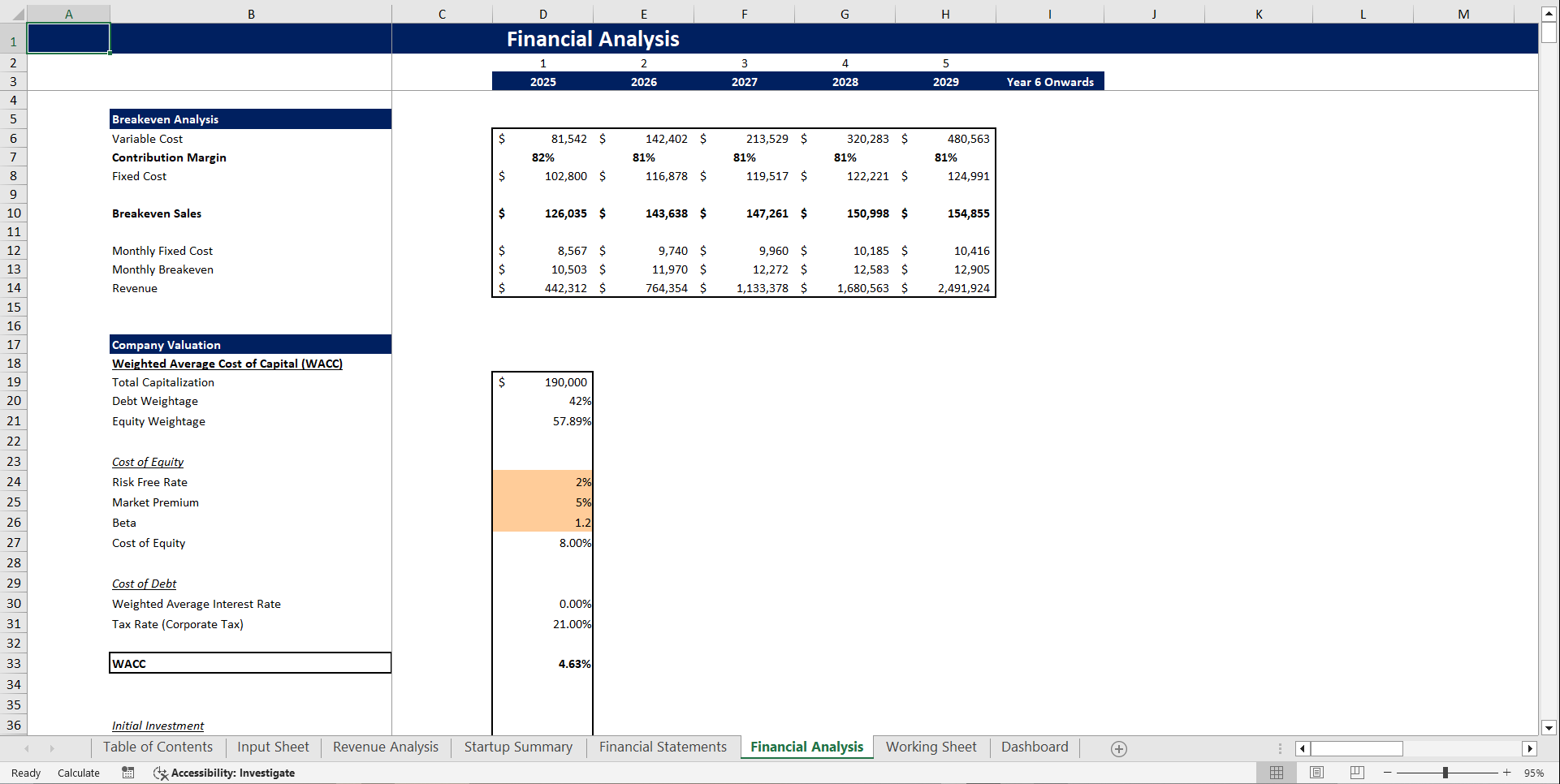Click the macro recording icon in status bar
The width and height of the screenshot is (1560, 784).
pos(127,773)
